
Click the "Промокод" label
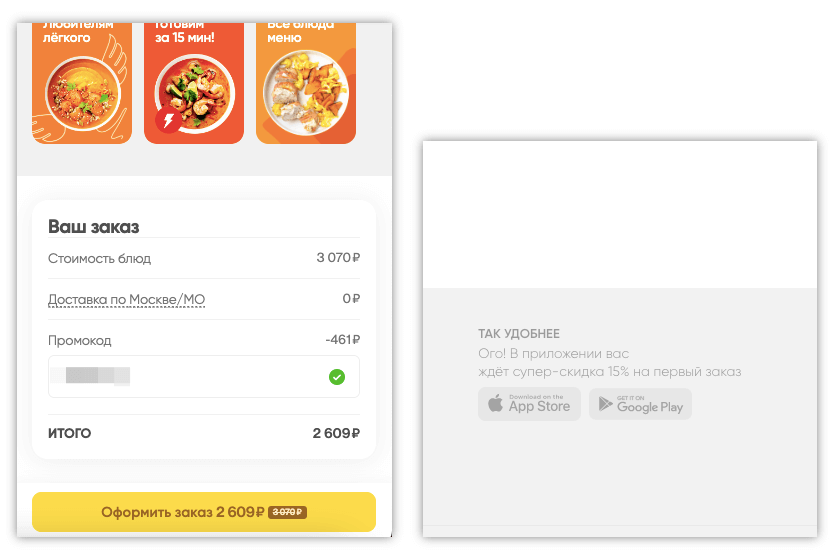tap(80, 340)
